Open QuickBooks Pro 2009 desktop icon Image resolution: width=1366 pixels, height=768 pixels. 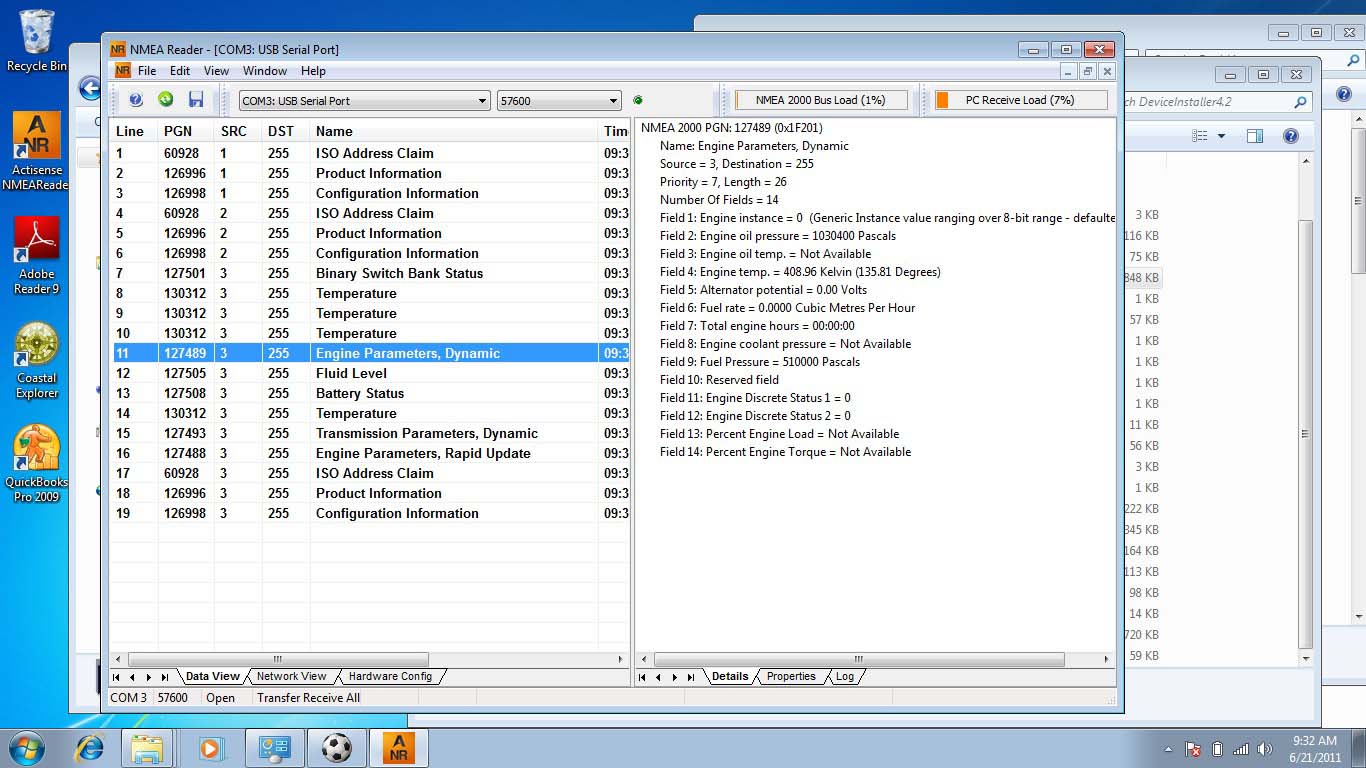click(x=37, y=463)
